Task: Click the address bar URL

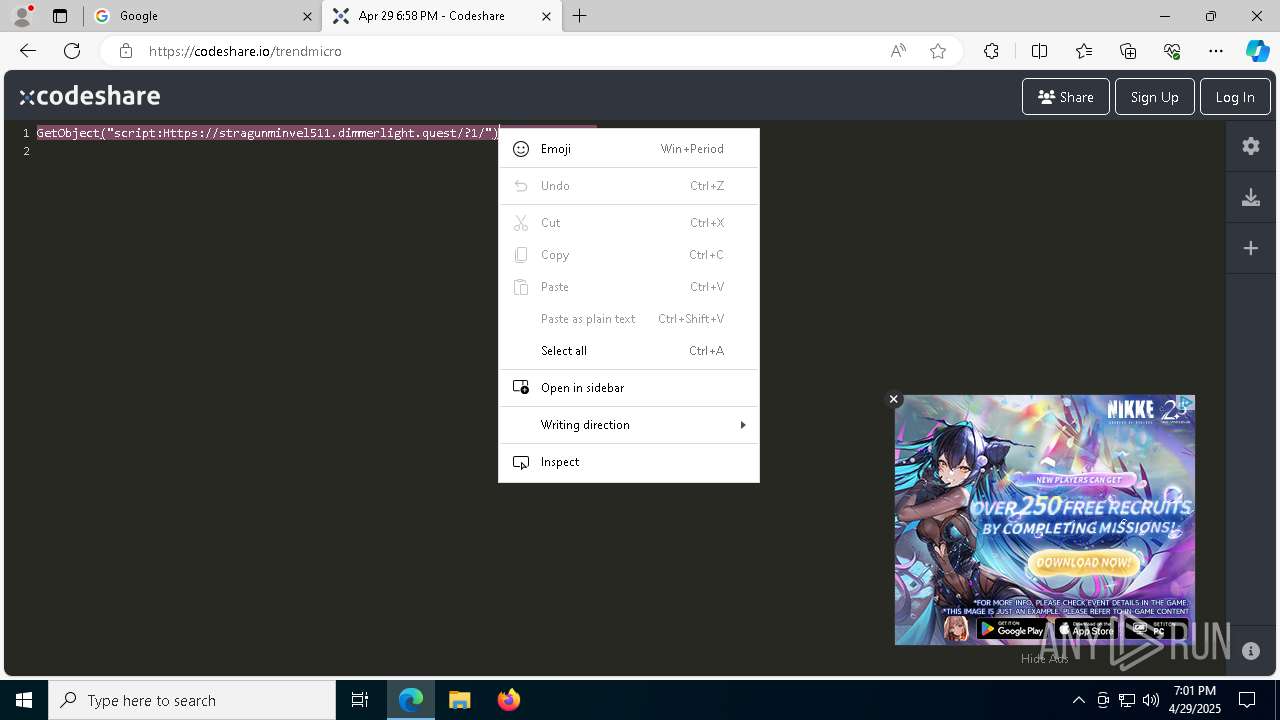Action: [245, 51]
